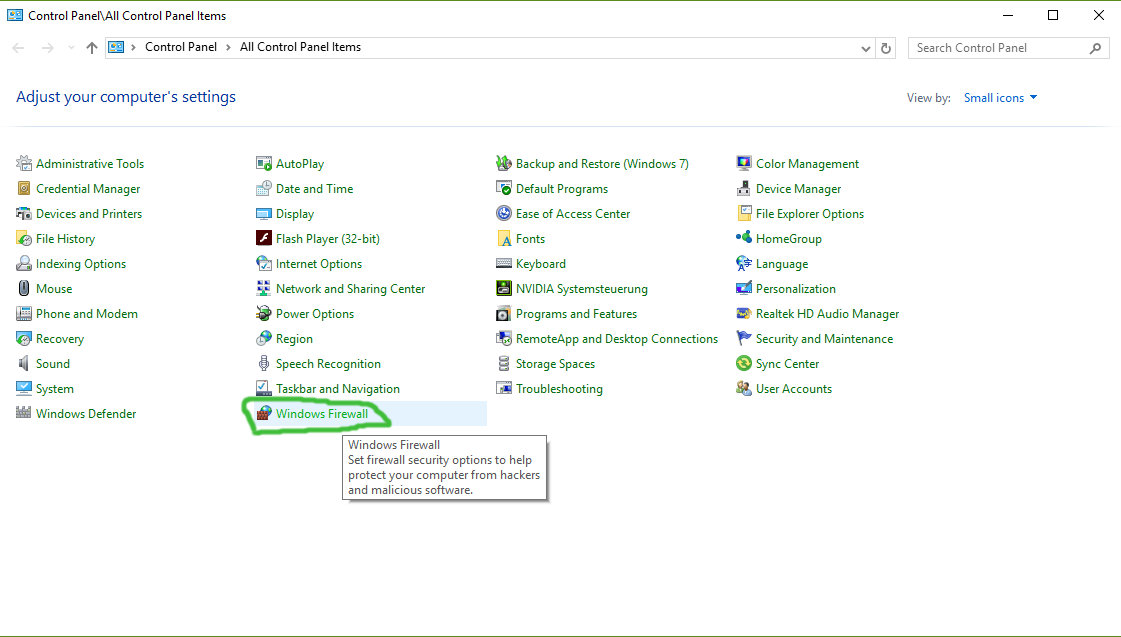Open the Language link
This screenshot has width=1121, height=637.
782,264
